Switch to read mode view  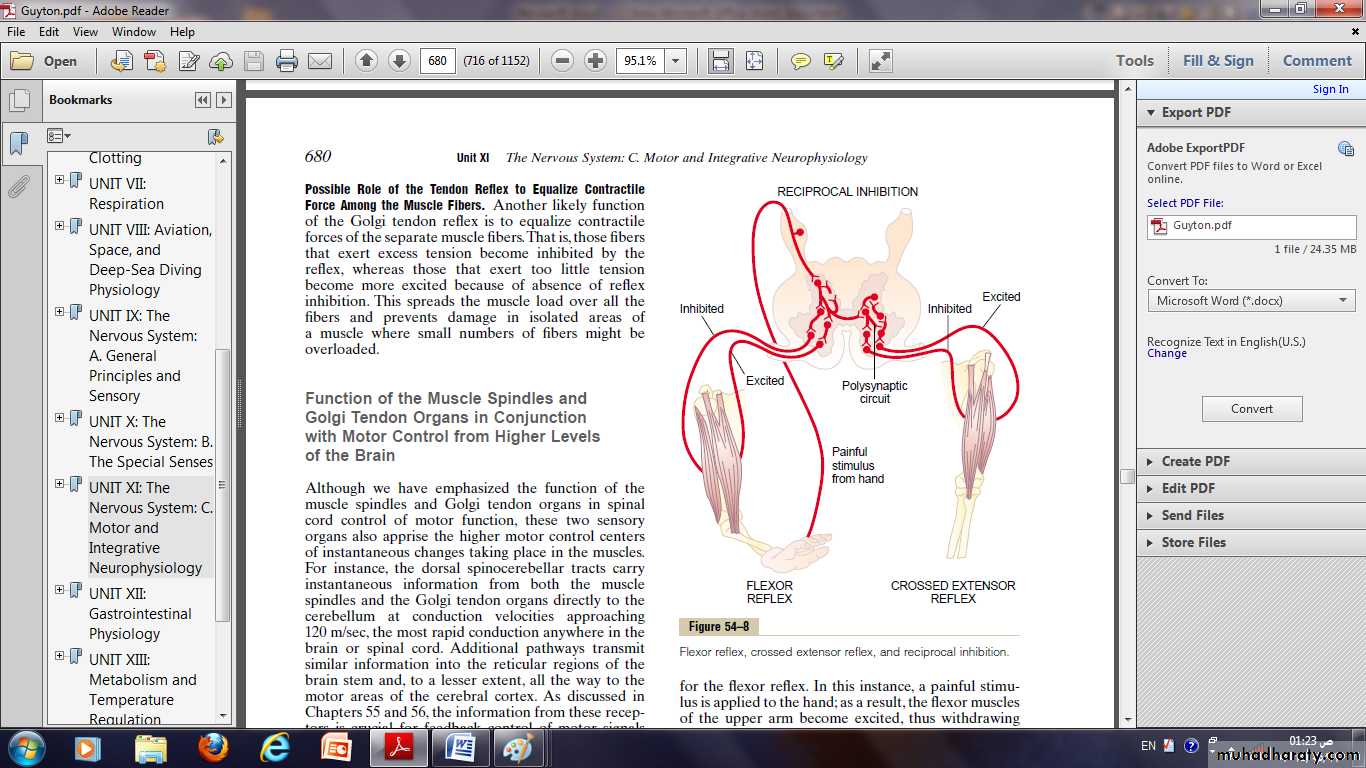(x=880, y=61)
